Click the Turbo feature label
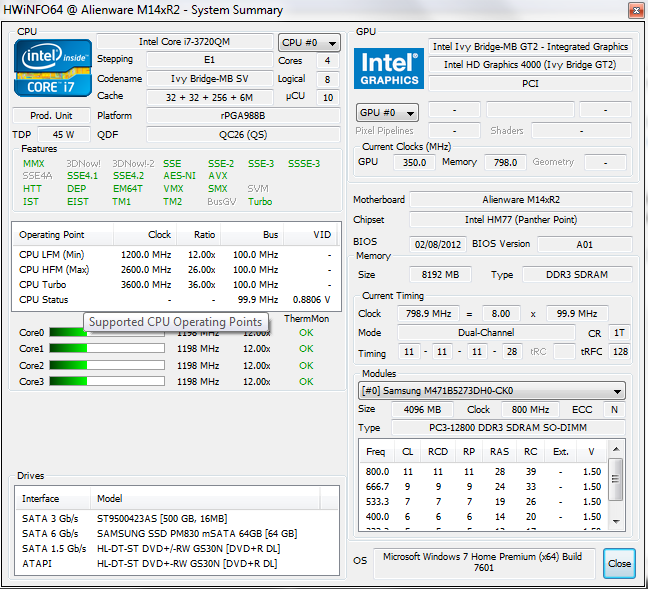The width and height of the screenshot is (648, 589). pyautogui.click(x=260, y=202)
